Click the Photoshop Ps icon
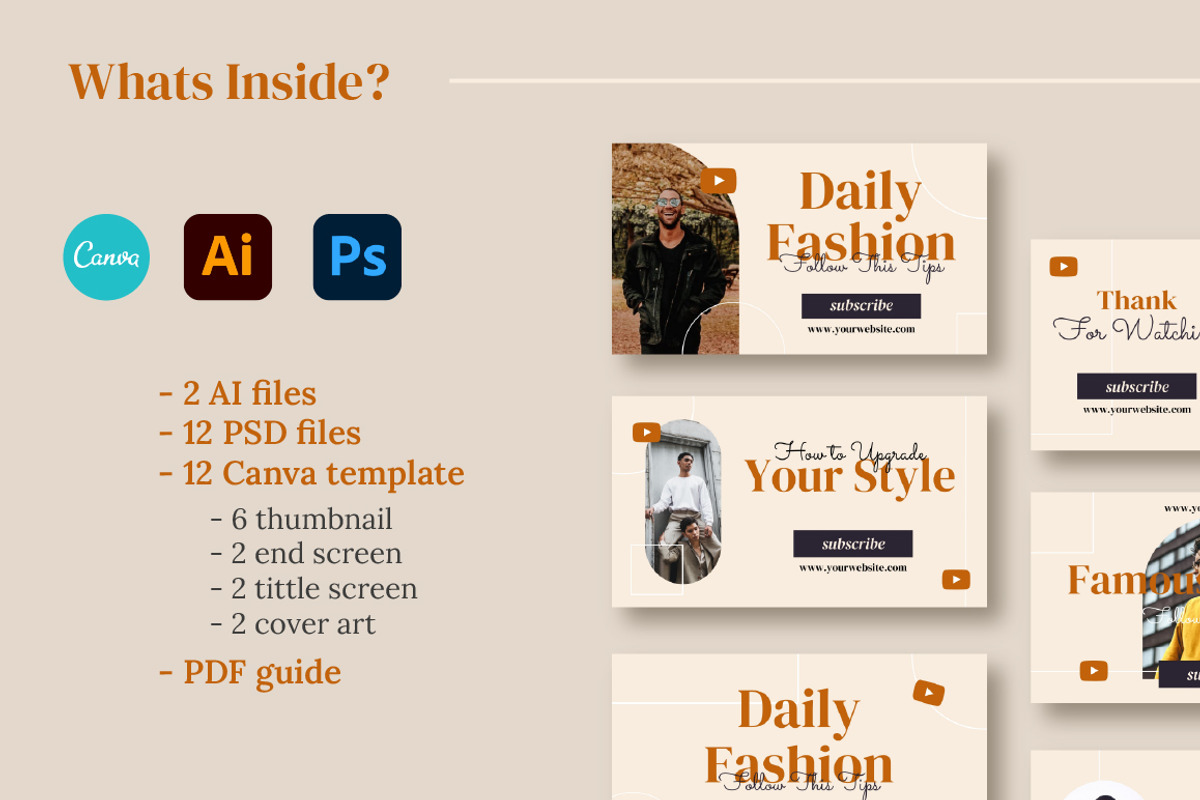This screenshot has height=800, width=1200. (x=357, y=257)
